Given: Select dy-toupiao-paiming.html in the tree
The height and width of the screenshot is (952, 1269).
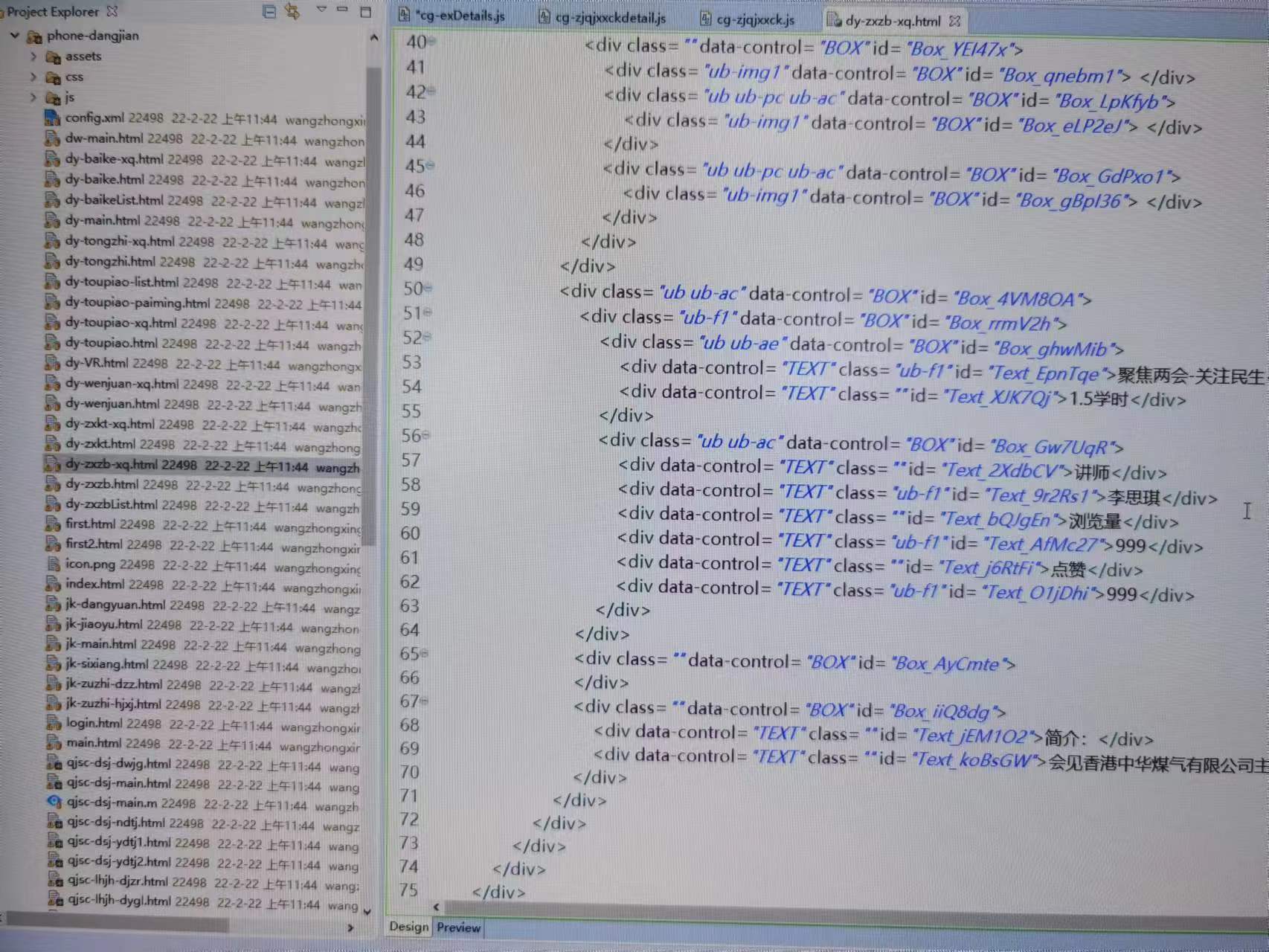Looking at the screenshot, I should (x=201, y=303).
